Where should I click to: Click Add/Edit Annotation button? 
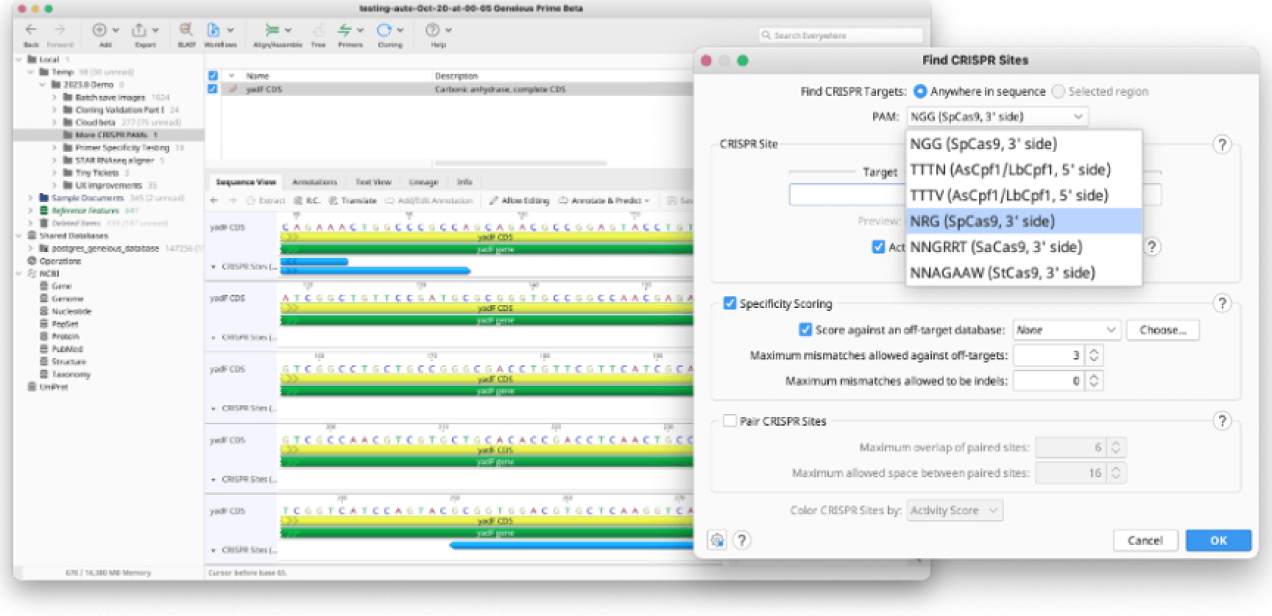[430, 200]
